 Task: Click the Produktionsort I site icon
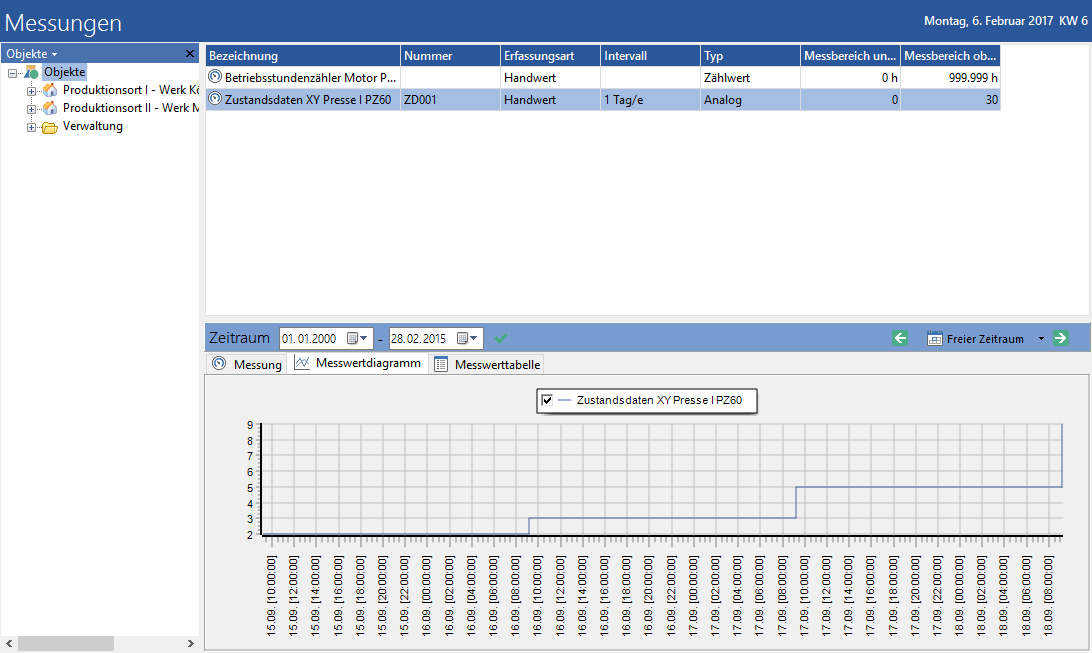[50, 90]
